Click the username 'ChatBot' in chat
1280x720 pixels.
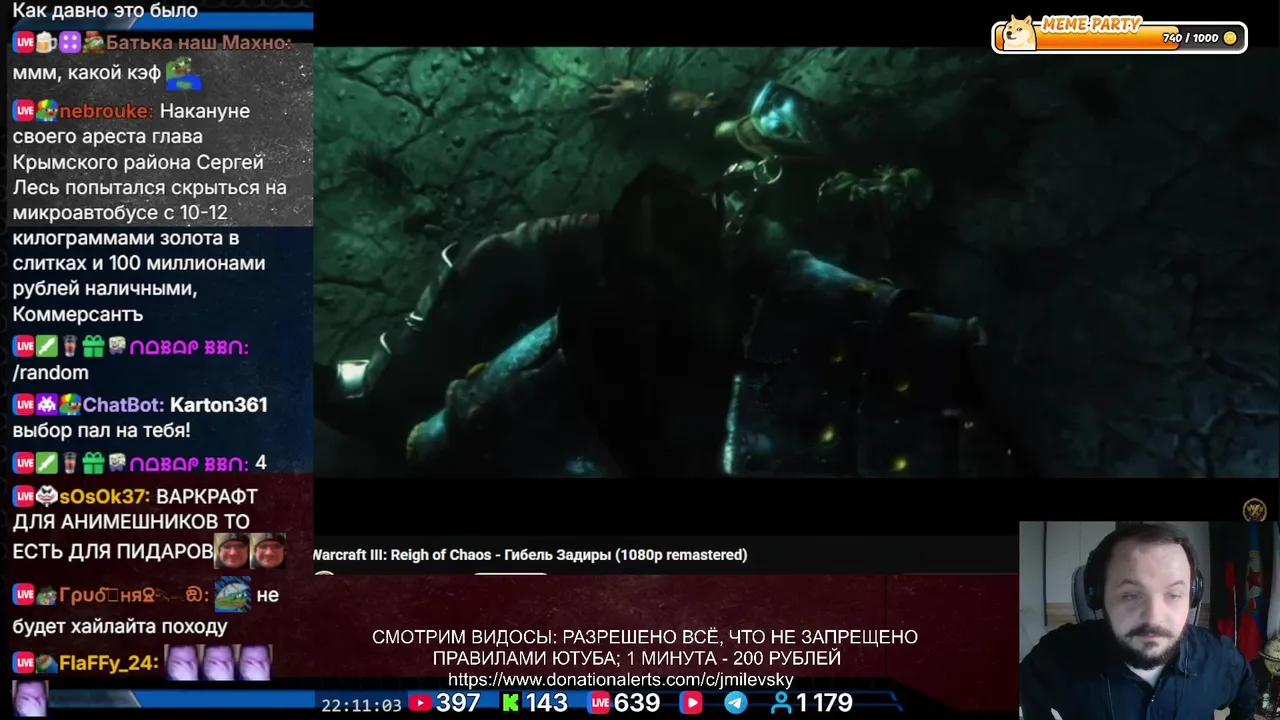(123, 405)
